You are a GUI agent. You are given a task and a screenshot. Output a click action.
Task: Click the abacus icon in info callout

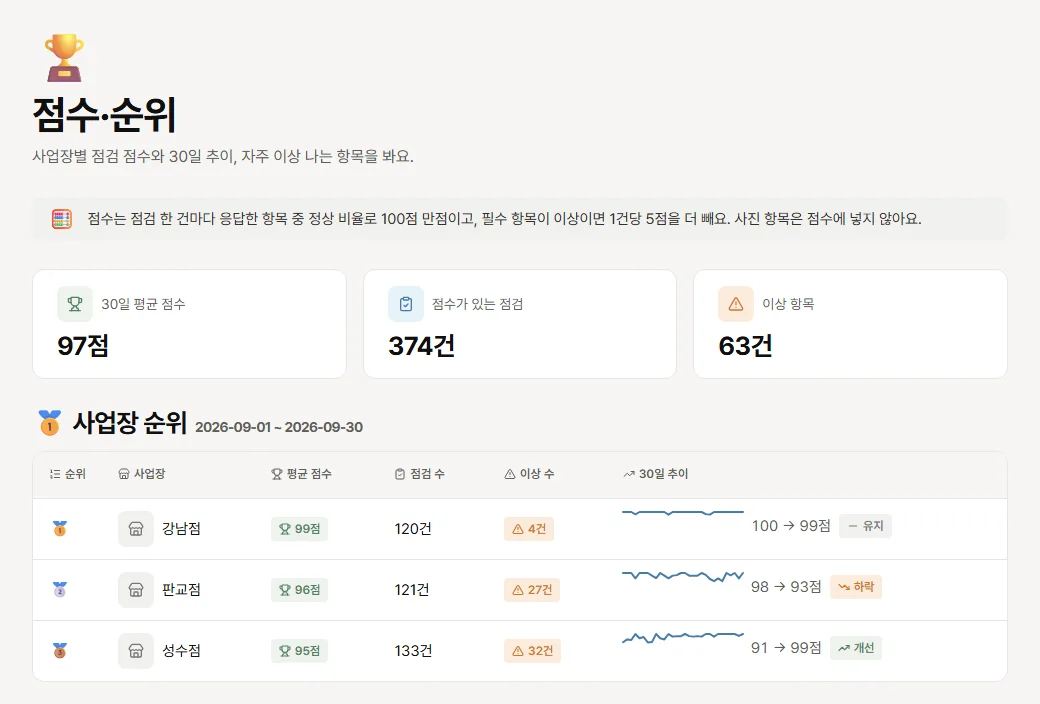click(62, 219)
